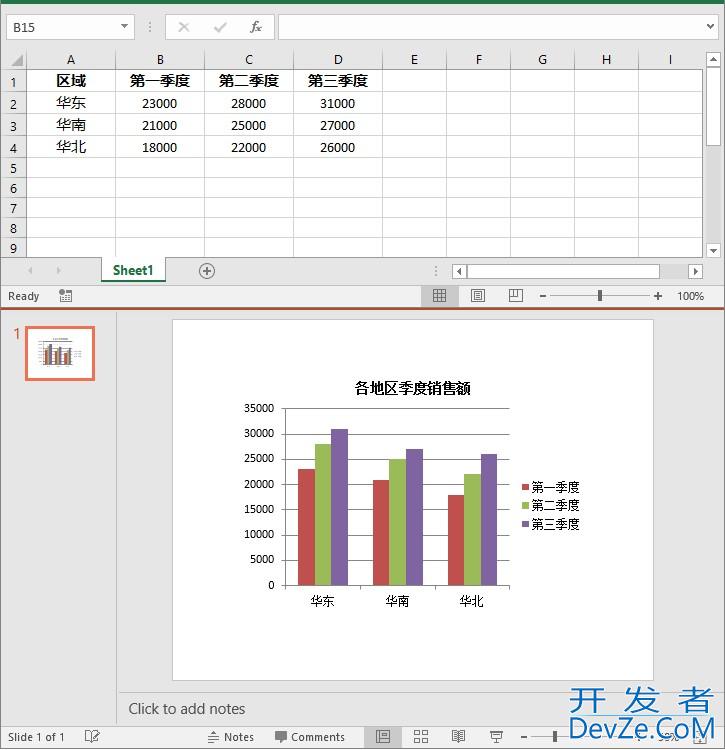Toggle the Notes pane button
The height and width of the screenshot is (750, 725).
tap(231, 737)
